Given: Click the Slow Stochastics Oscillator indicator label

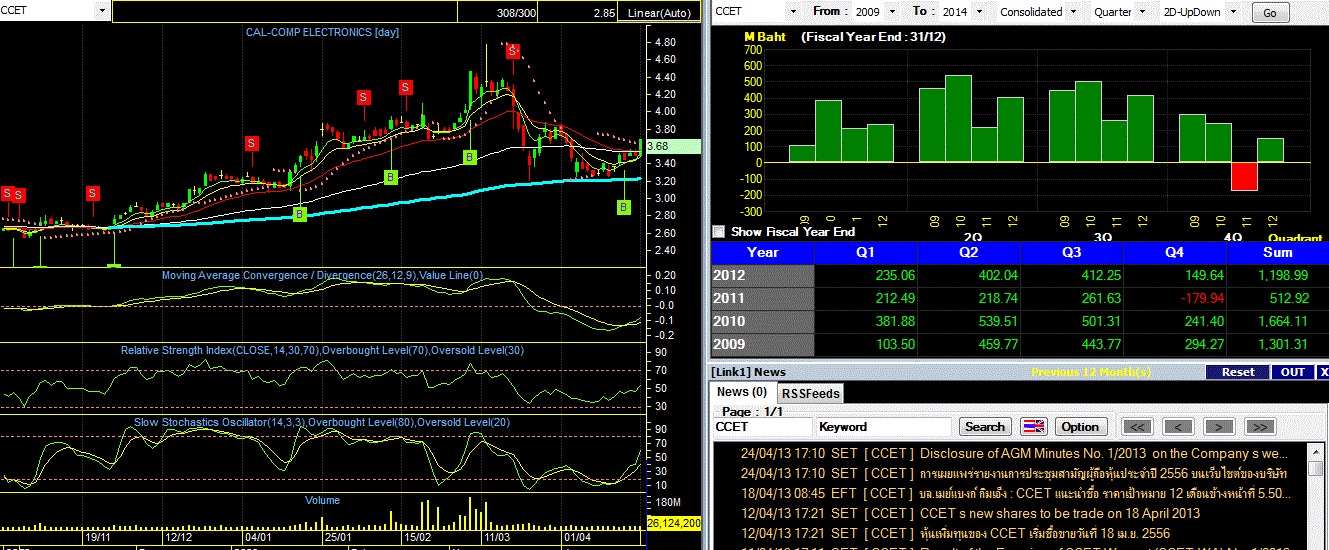Looking at the screenshot, I should click(x=322, y=422).
